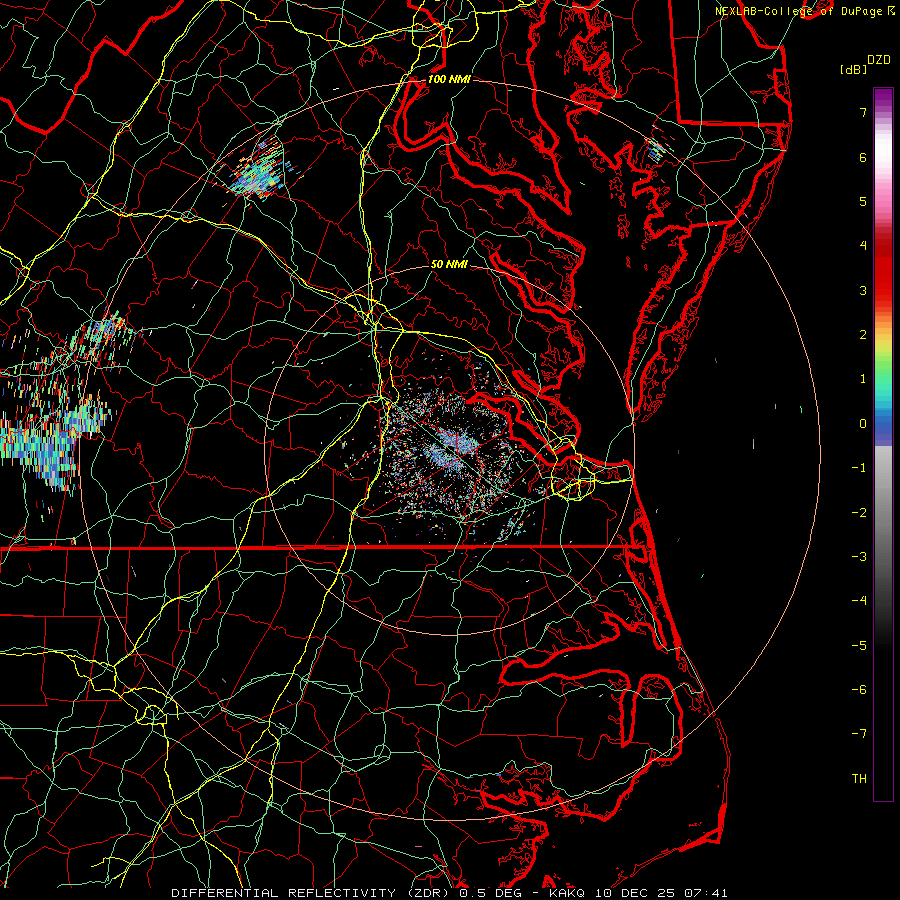
Task: Click "DIFFERENTIAL REFLECTIVITY" in the bottom caption
Action: tap(283, 893)
